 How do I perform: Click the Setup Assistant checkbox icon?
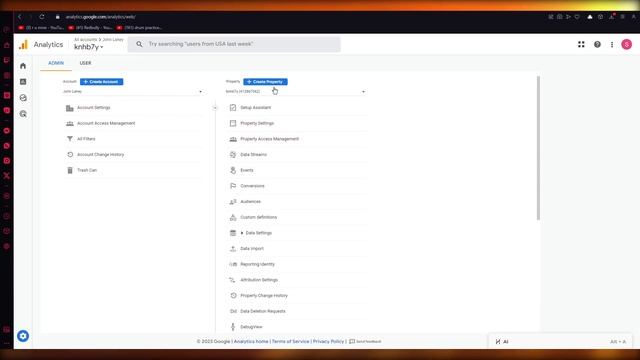tap(233, 107)
